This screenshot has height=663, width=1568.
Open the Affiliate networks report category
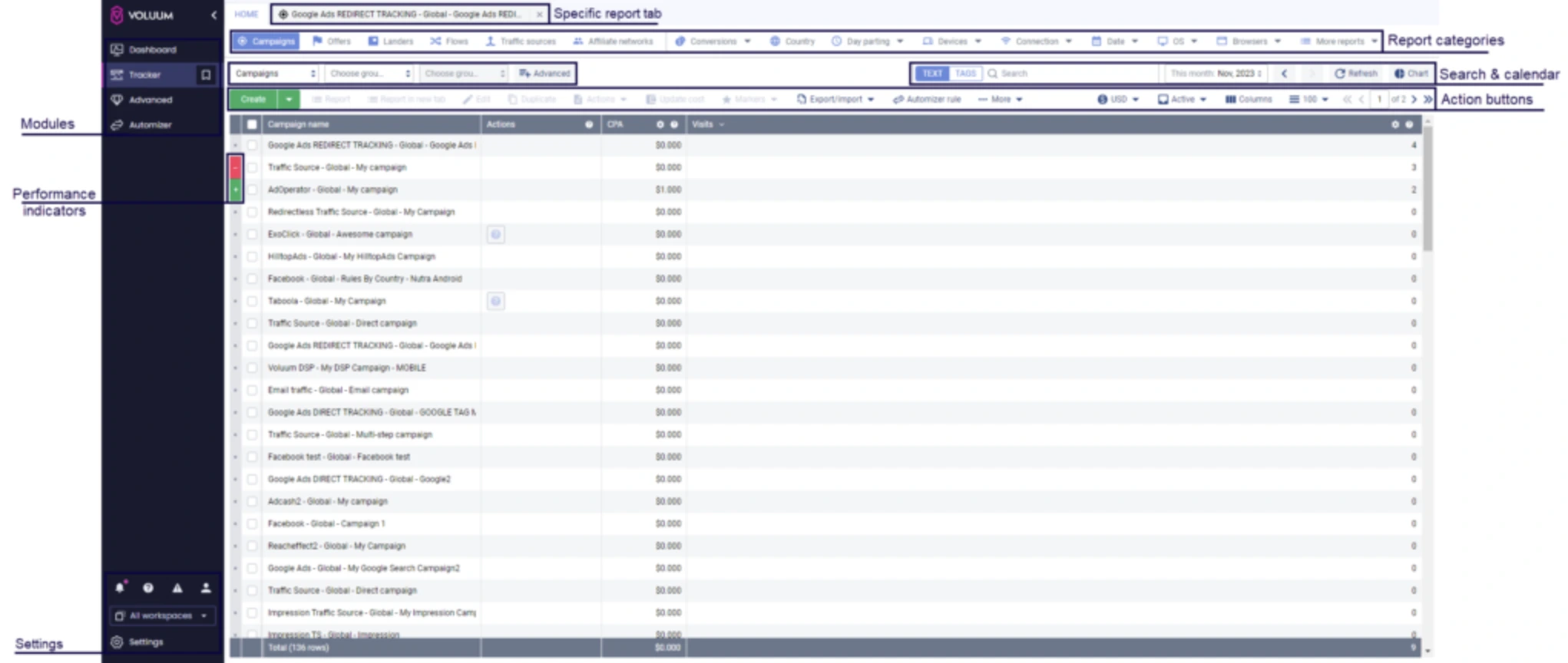pos(614,41)
